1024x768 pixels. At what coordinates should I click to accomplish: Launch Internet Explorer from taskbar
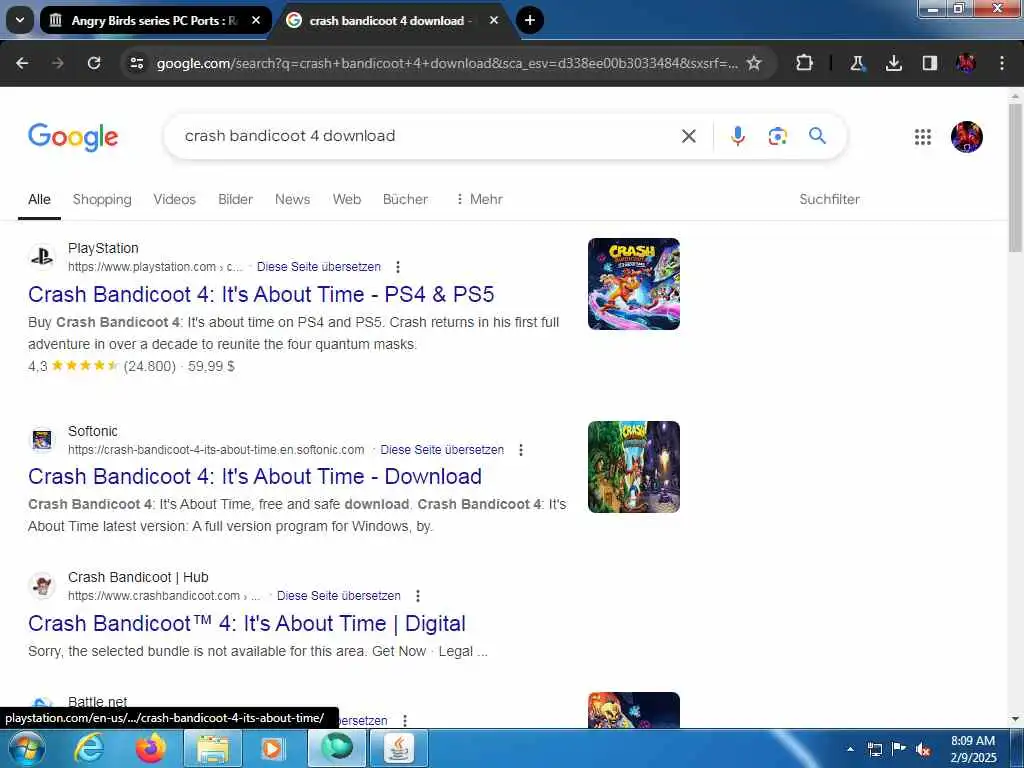click(x=89, y=748)
